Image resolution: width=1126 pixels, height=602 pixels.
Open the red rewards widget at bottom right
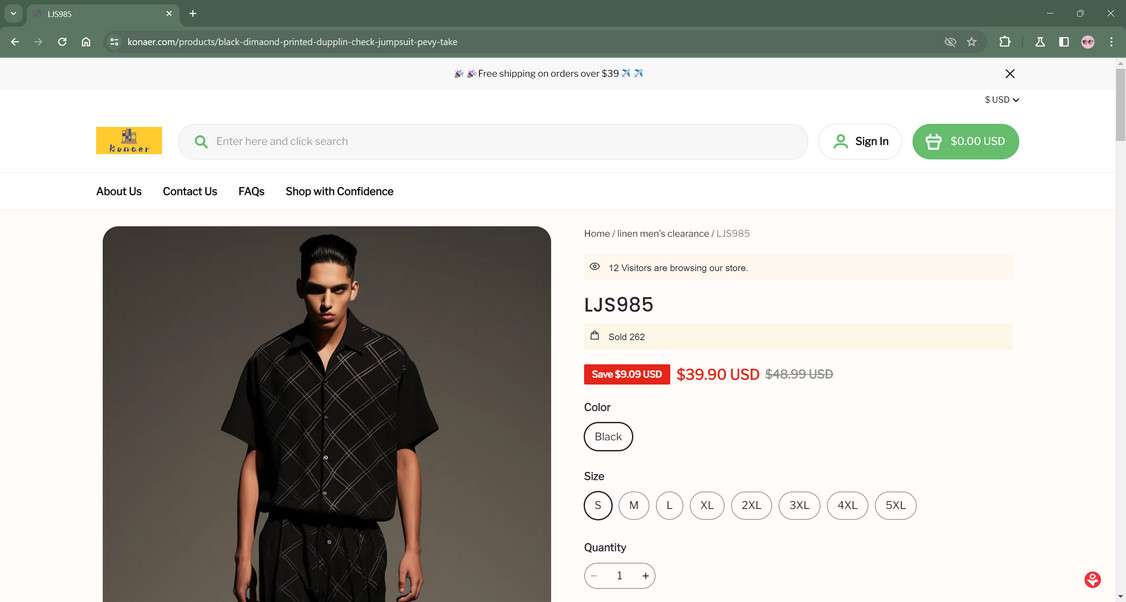click(1091, 579)
